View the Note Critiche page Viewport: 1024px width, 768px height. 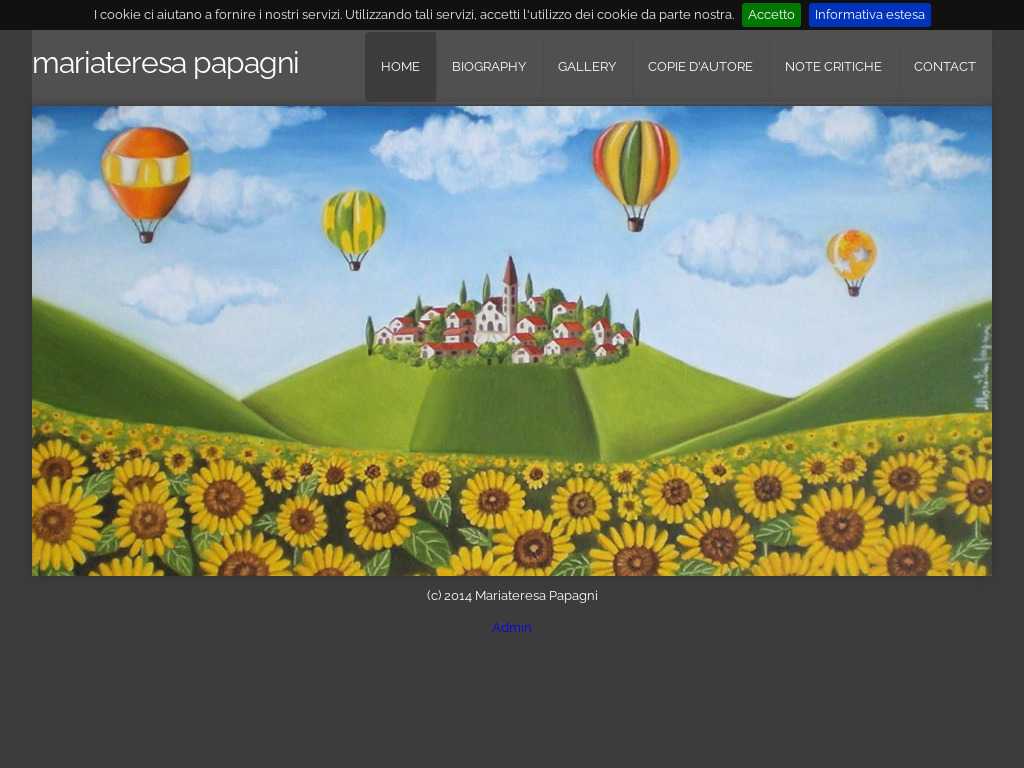point(833,67)
